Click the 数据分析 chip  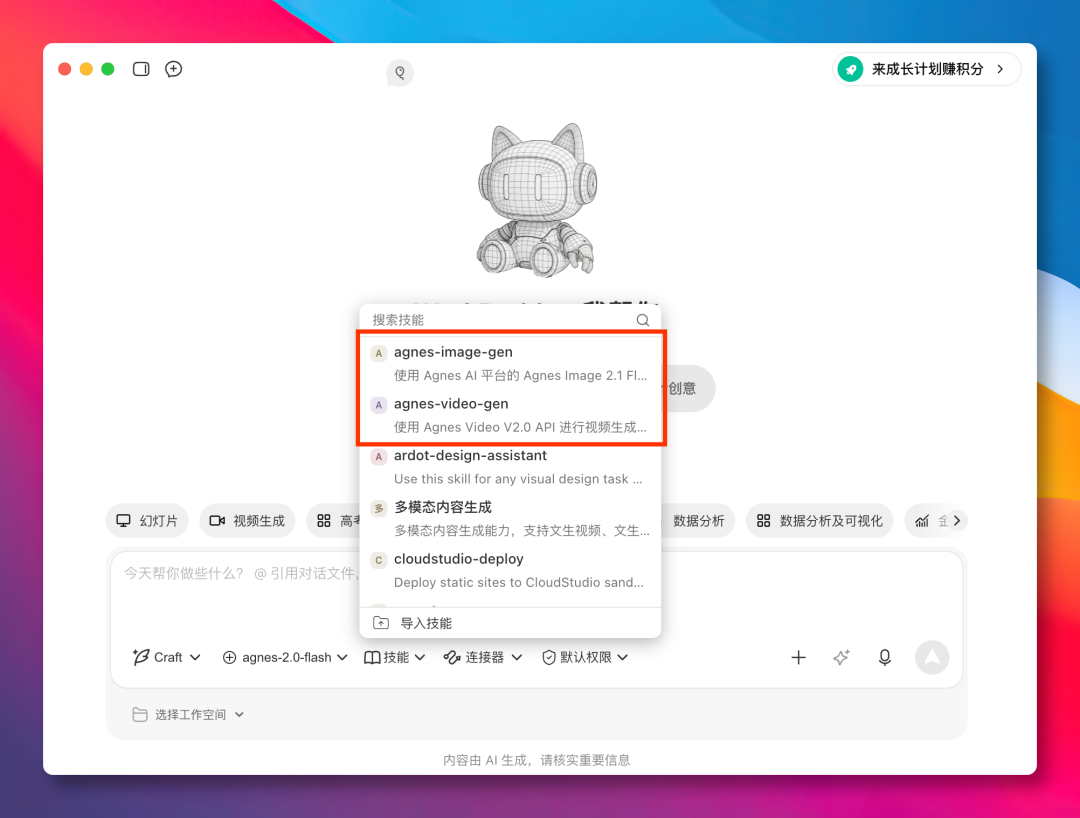[697, 521]
